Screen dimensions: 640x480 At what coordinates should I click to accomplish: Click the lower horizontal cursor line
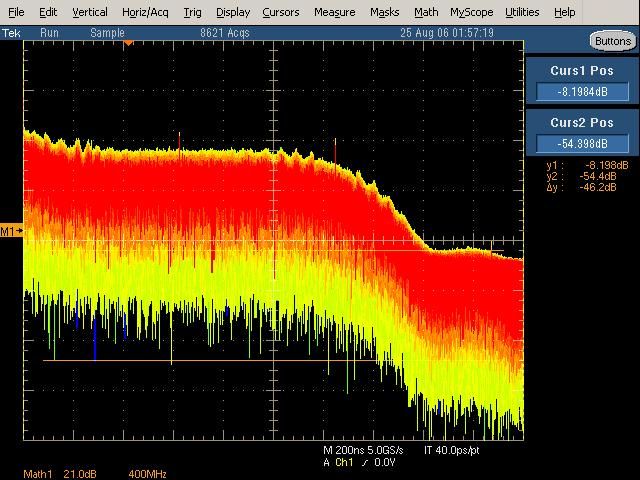pyautogui.click(x=200, y=360)
